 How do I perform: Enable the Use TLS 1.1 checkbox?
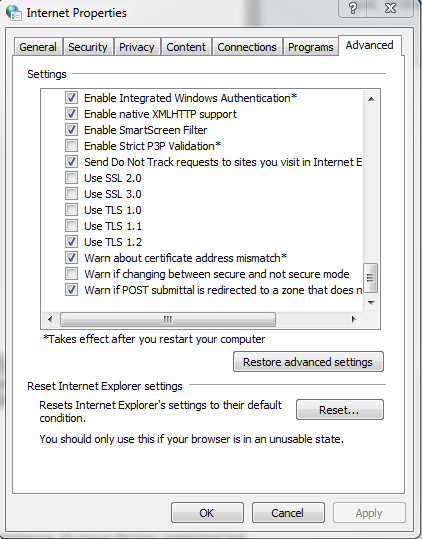tap(71, 226)
